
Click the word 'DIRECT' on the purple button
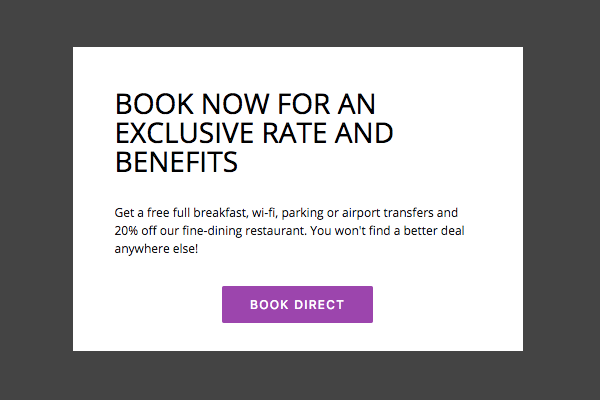point(319,305)
